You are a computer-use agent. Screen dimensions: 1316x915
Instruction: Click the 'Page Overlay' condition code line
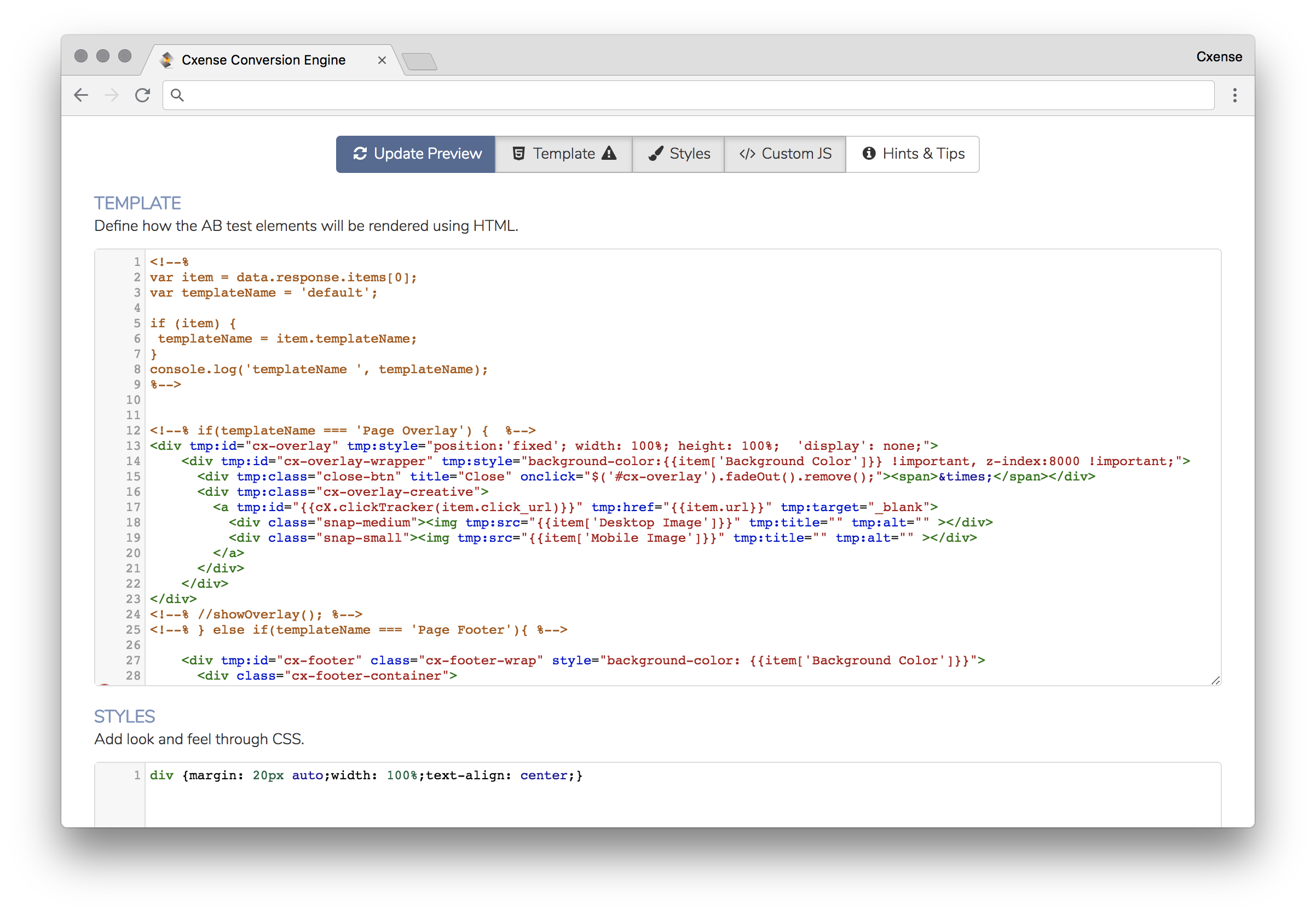(x=343, y=430)
